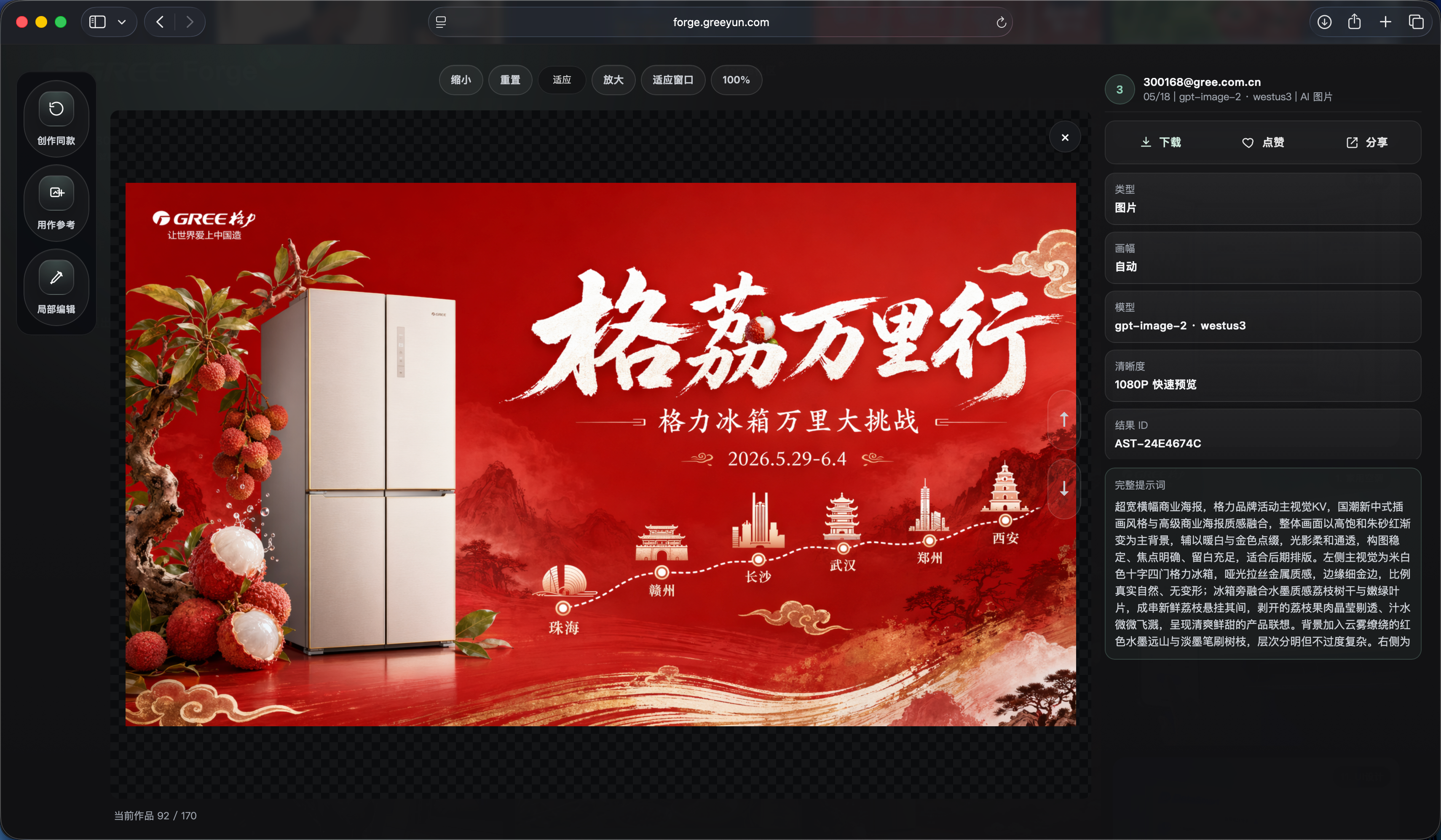Toggle the Safari sidebar icon
The width and height of the screenshot is (1441, 840).
click(x=98, y=22)
